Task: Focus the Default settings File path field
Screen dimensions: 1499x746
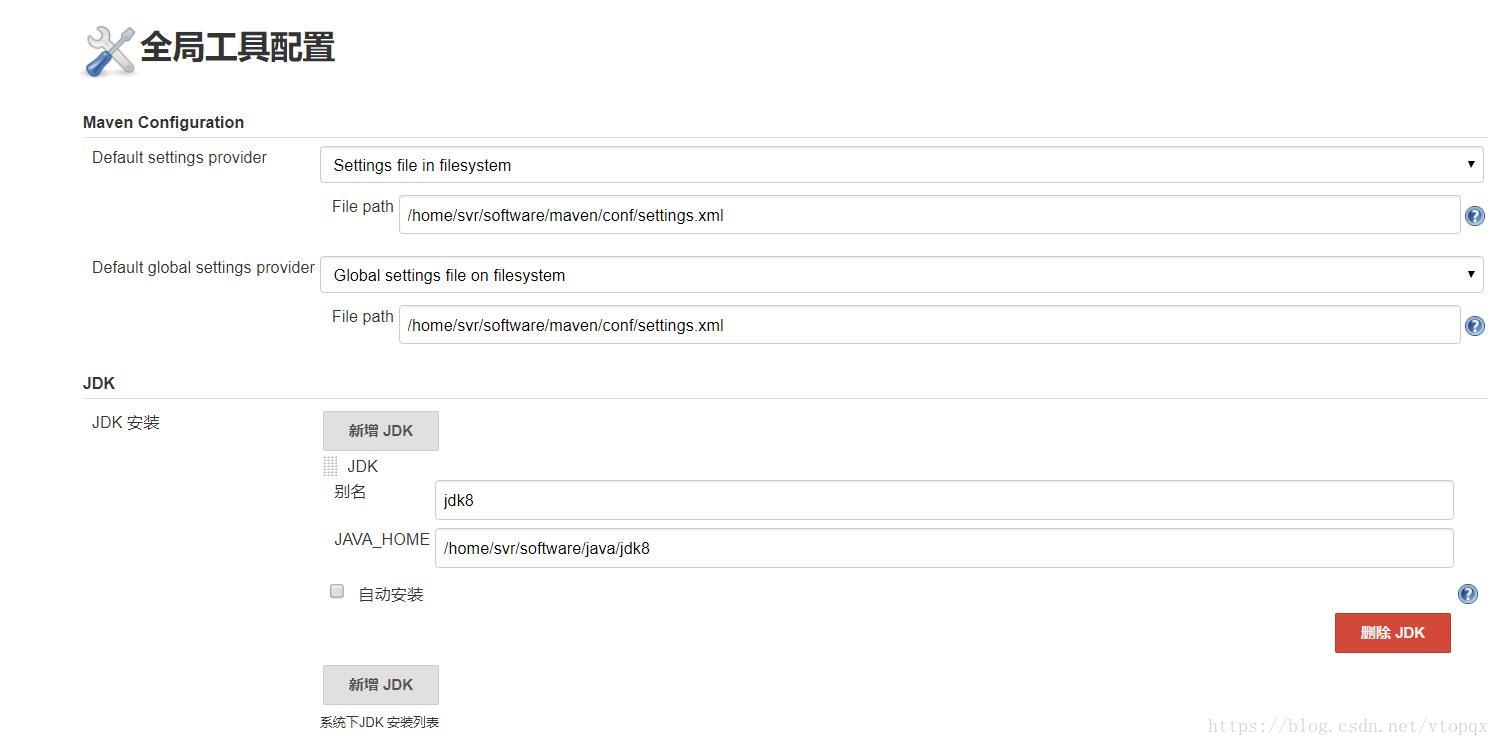Action: [x=929, y=215]
